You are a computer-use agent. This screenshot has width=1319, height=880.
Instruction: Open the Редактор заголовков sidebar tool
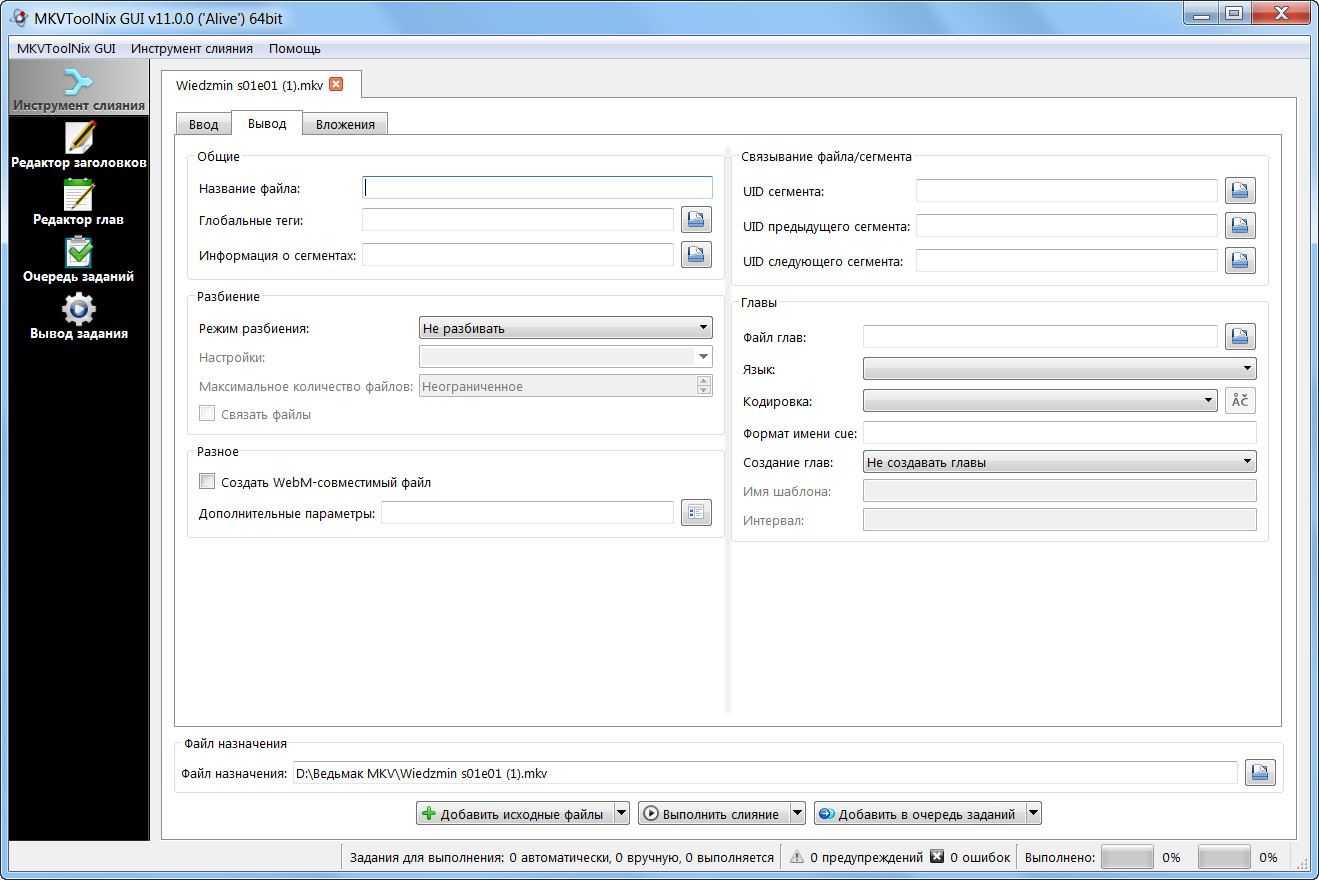coord(78,145)
